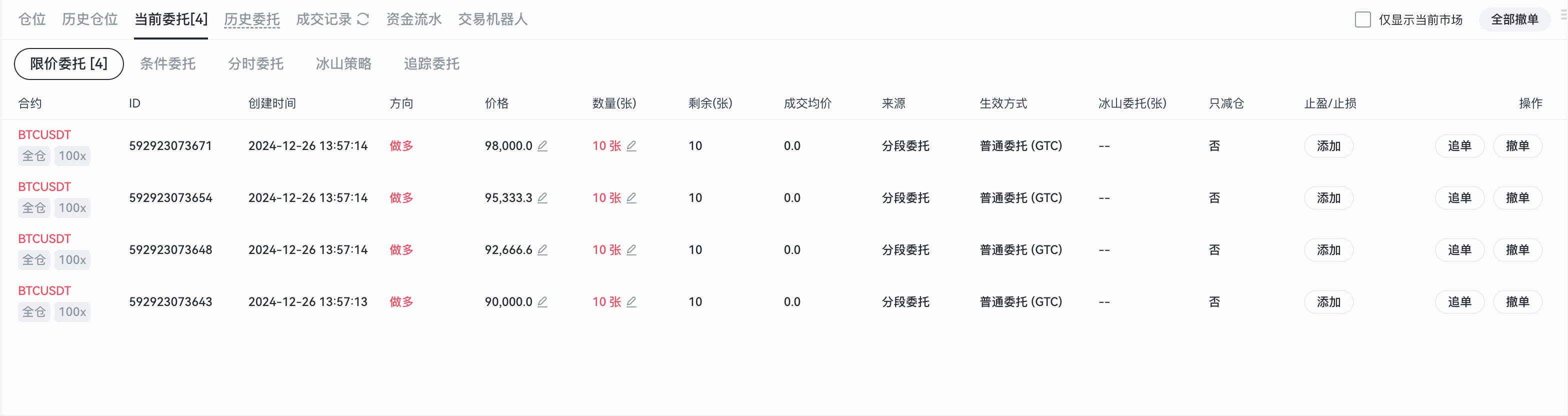Click the price edit pencil for 98,000.0 order
This screenshot has width=1568, height=416.
(x=542, y=145)
